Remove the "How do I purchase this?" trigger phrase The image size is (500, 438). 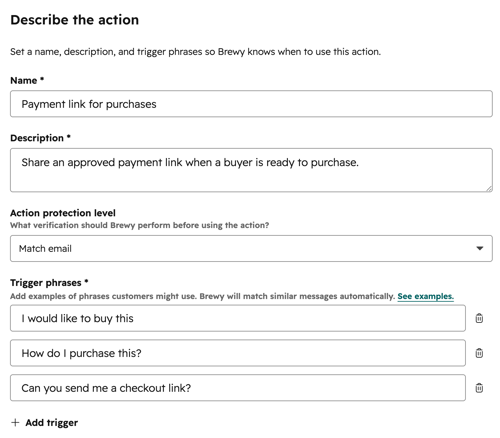tap(479, 353)
